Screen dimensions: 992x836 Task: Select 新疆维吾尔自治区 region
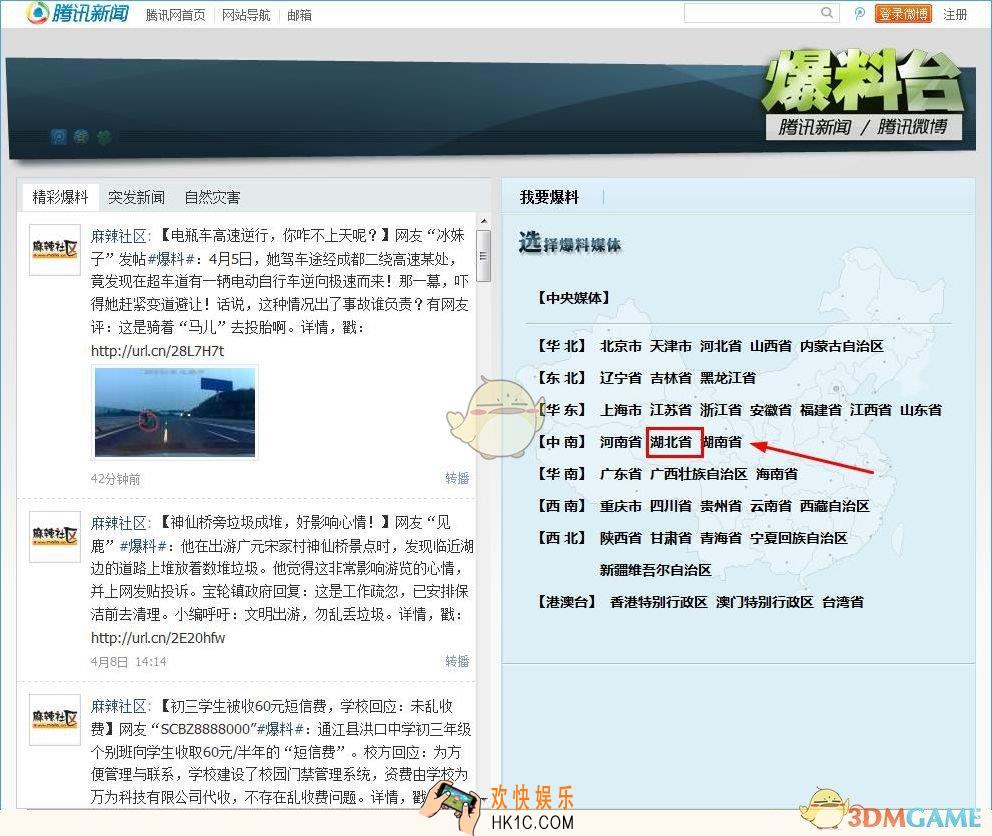click(x=655, y=570)
